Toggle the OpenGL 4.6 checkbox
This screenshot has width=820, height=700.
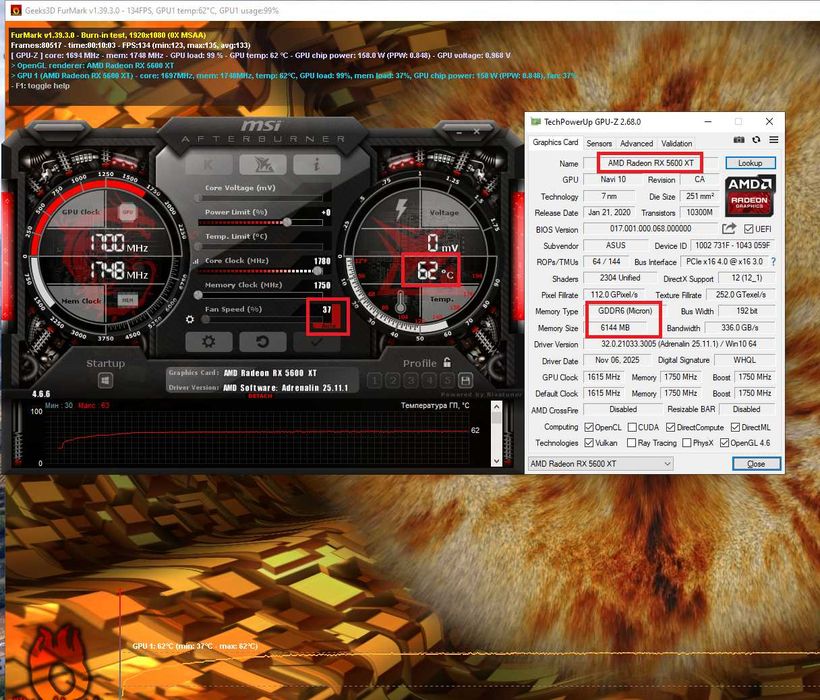pos(724,443)
